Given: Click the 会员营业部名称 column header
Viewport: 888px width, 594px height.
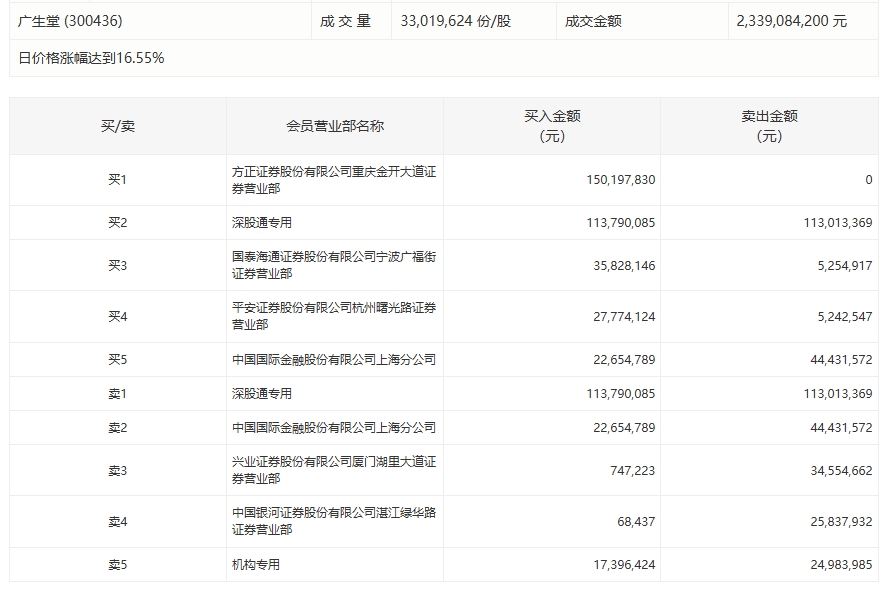Looking at the screenshot, I should [335, 126].
